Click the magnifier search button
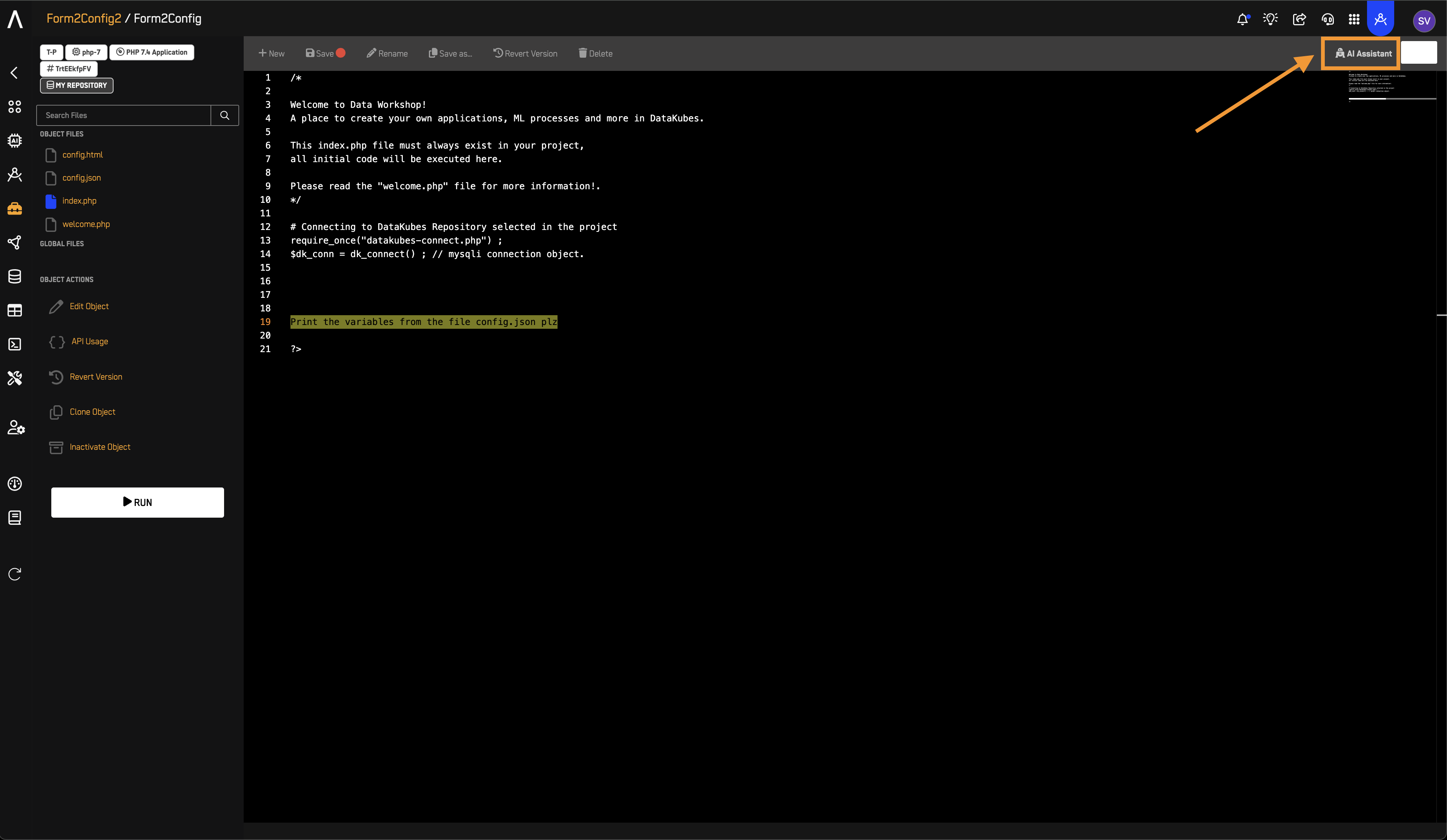 [x=224, y=115]
